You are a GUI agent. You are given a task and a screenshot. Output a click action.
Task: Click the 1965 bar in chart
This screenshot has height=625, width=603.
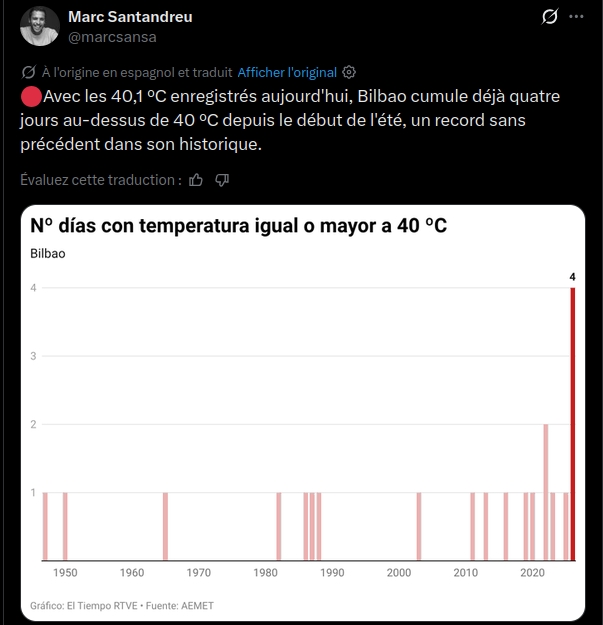pyautogui.click(x=165, y=527)
